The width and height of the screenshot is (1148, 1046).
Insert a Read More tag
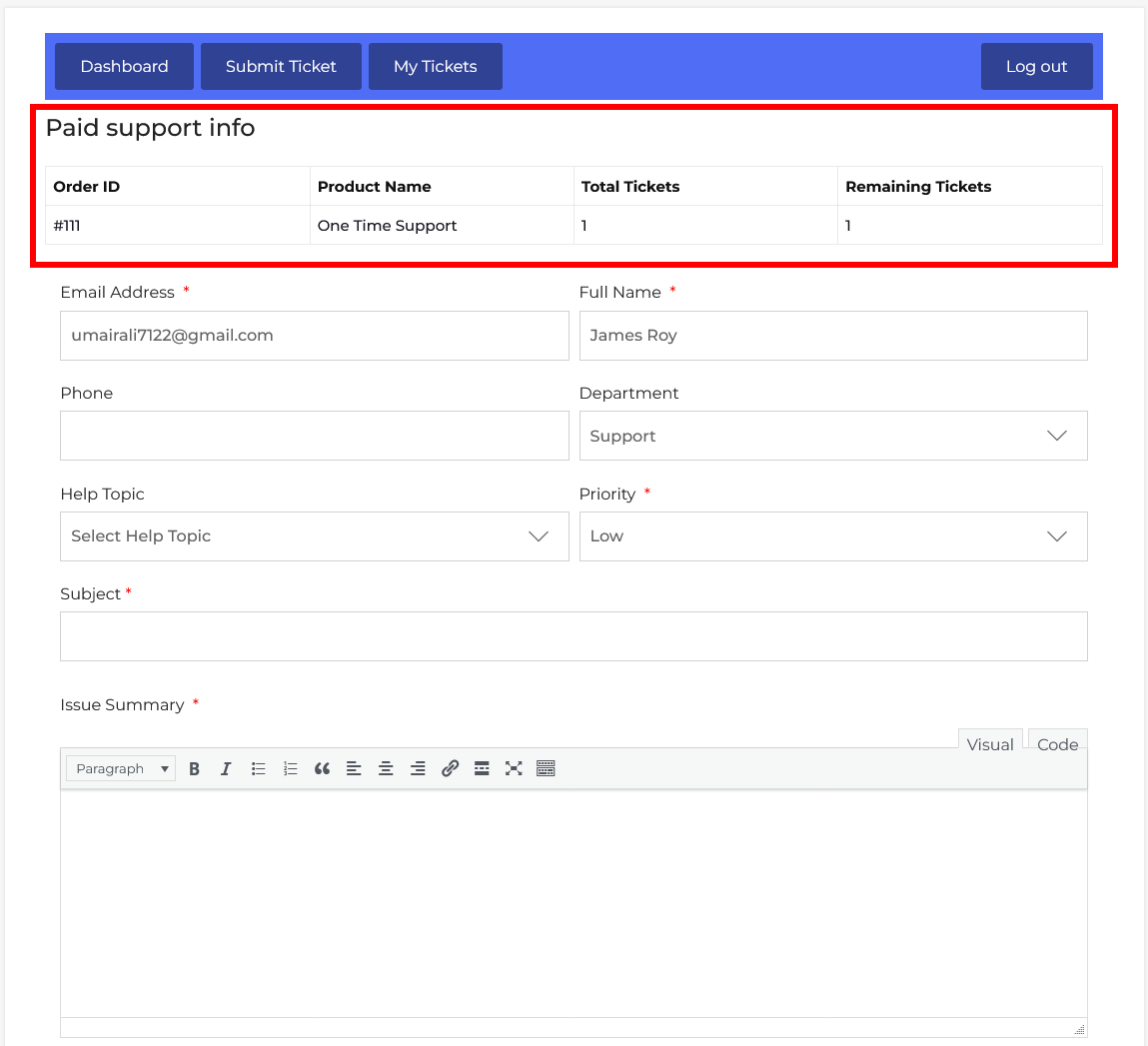click(482, 768)
